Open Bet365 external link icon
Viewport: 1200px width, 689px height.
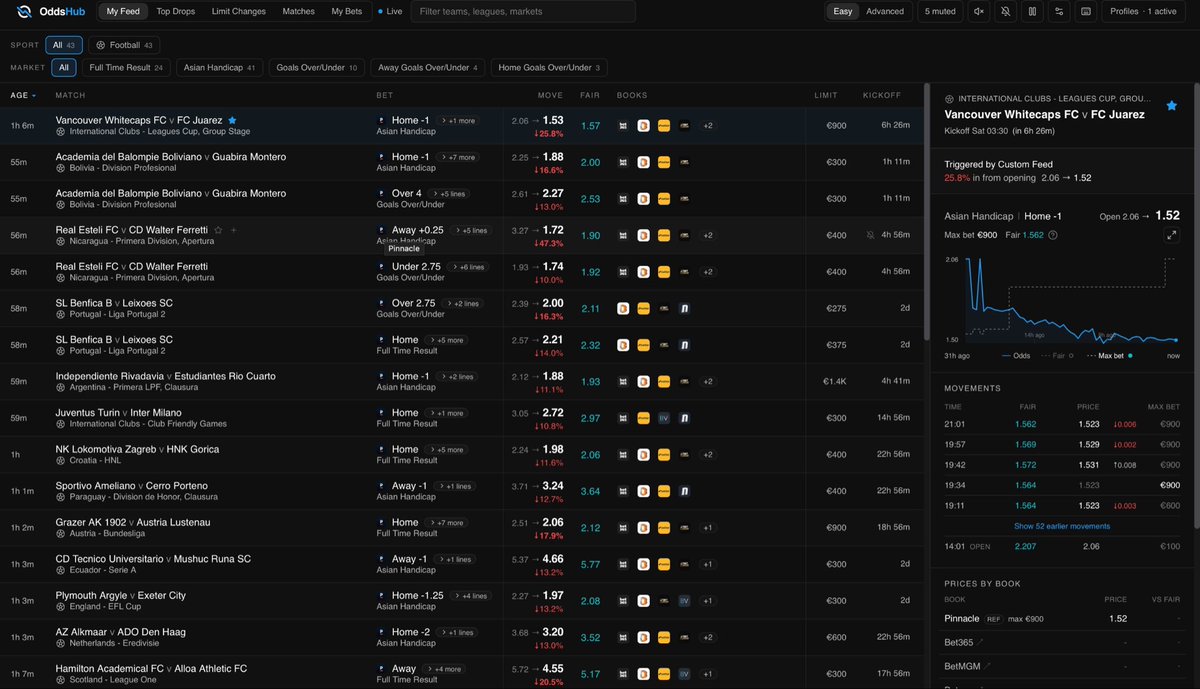981,642
